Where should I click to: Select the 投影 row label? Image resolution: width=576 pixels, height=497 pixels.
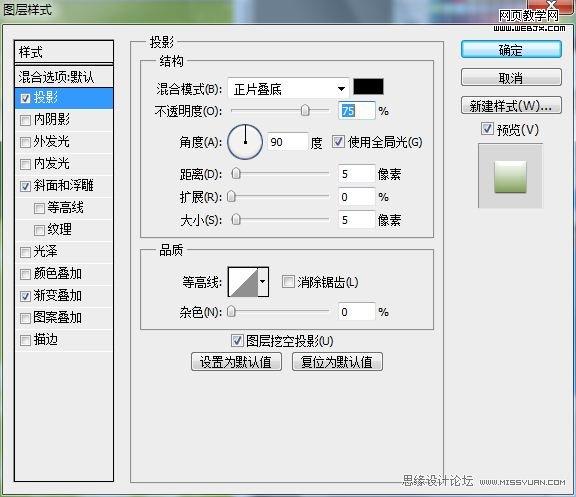point(46,97)
